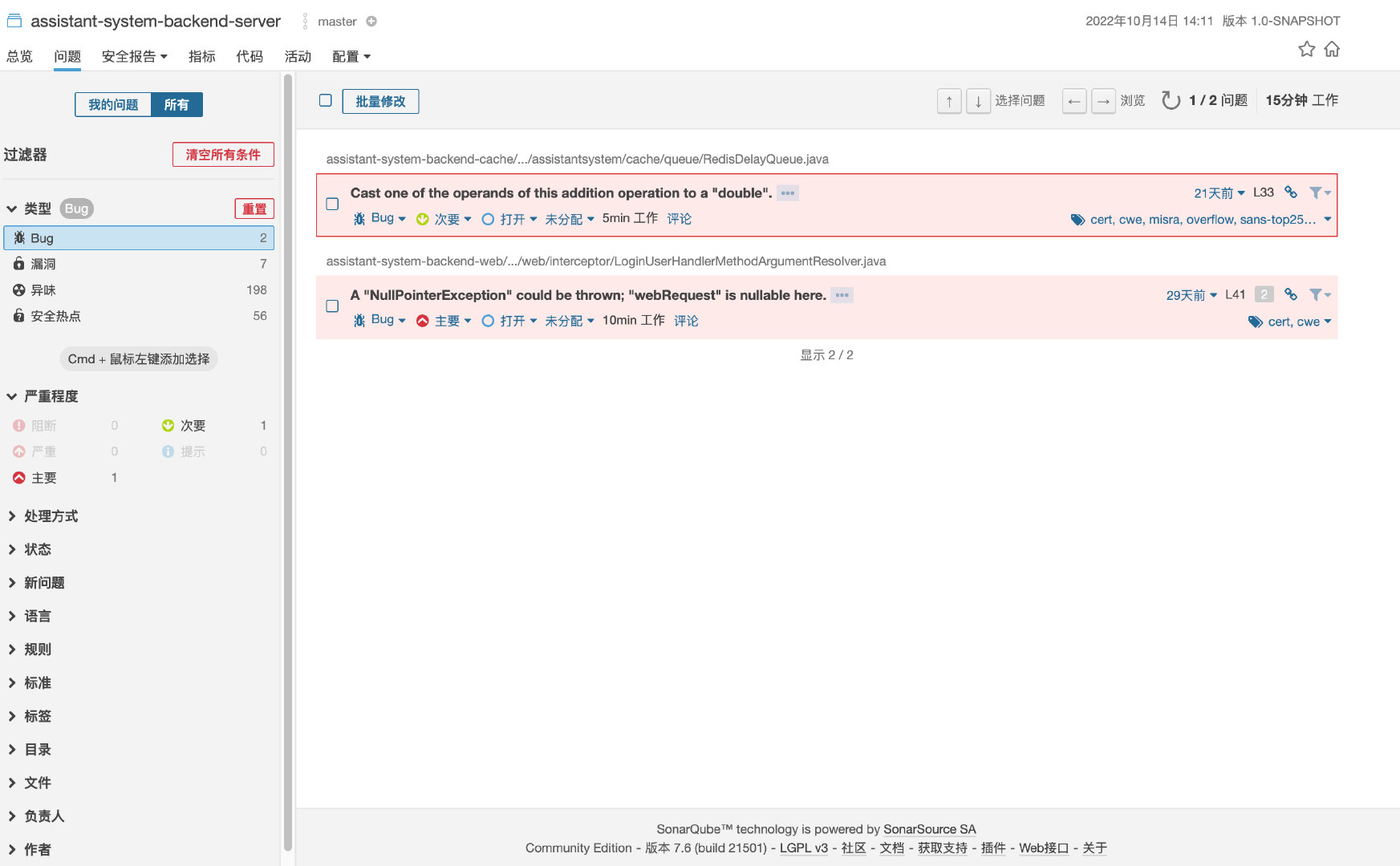Open Bug type dropdown on first issue

point(379,218)
